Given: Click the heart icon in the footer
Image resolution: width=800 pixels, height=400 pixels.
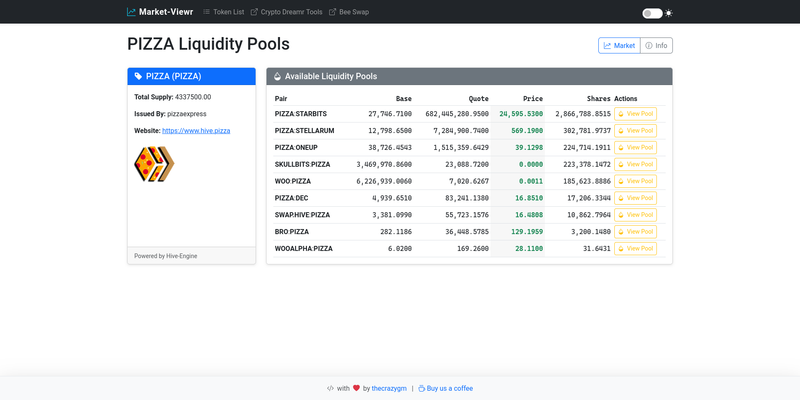Looking at the screenshot, I should coord(356,388).
